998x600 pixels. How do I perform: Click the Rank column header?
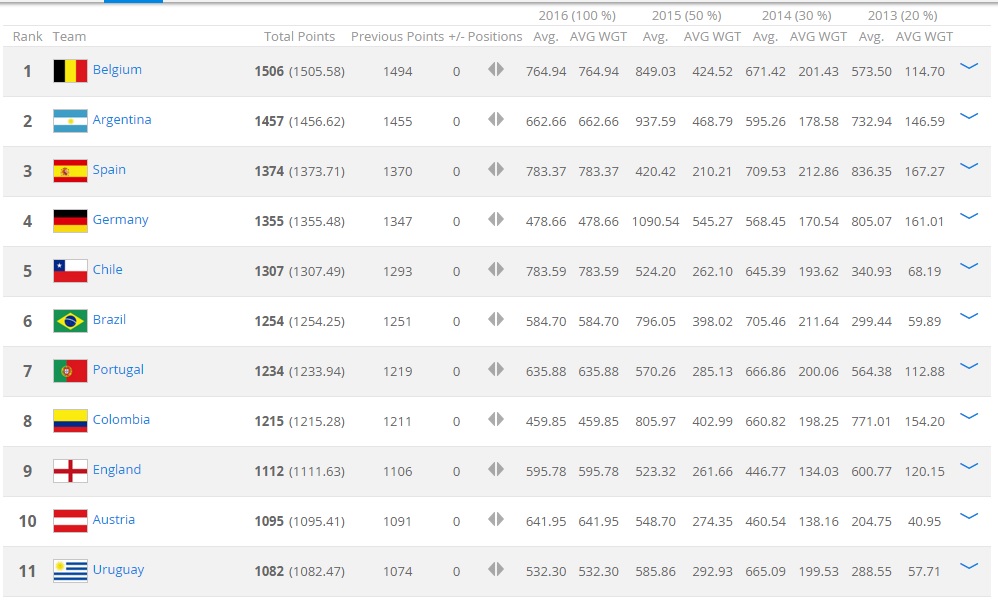(x=27, y=36)
